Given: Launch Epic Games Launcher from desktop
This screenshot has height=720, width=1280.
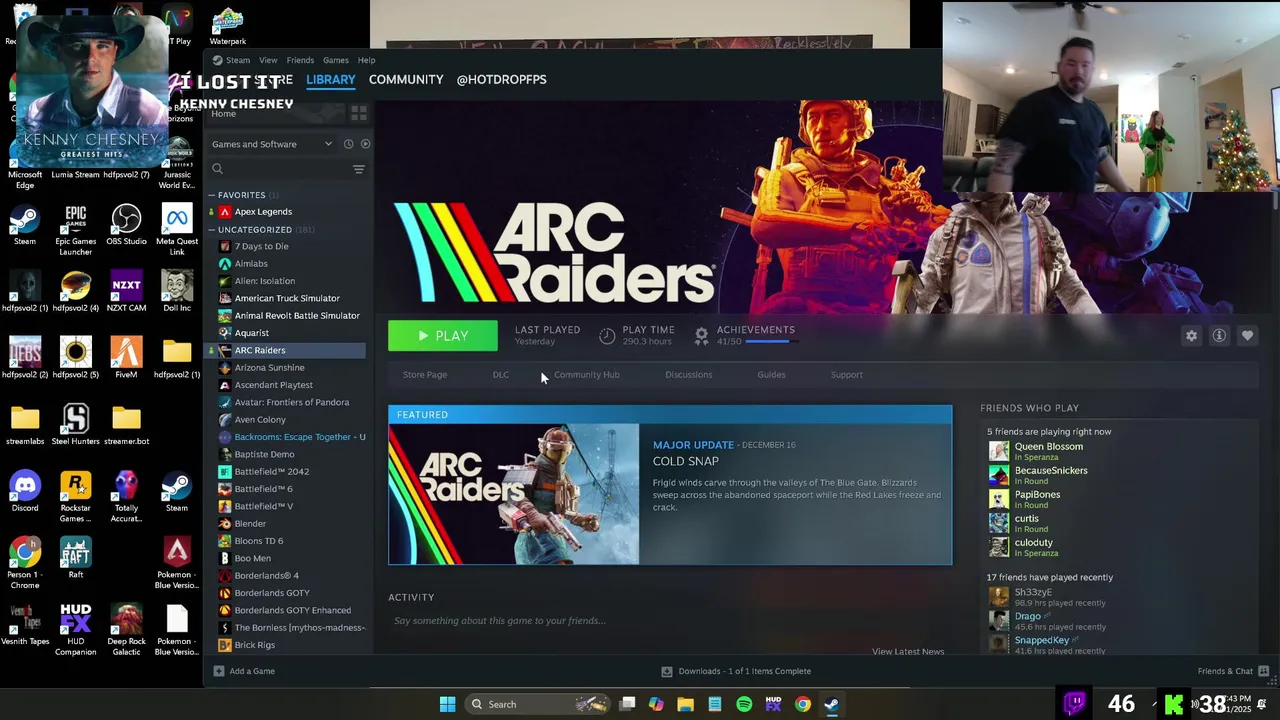Looking at the screenshot, I should [75, 229].
